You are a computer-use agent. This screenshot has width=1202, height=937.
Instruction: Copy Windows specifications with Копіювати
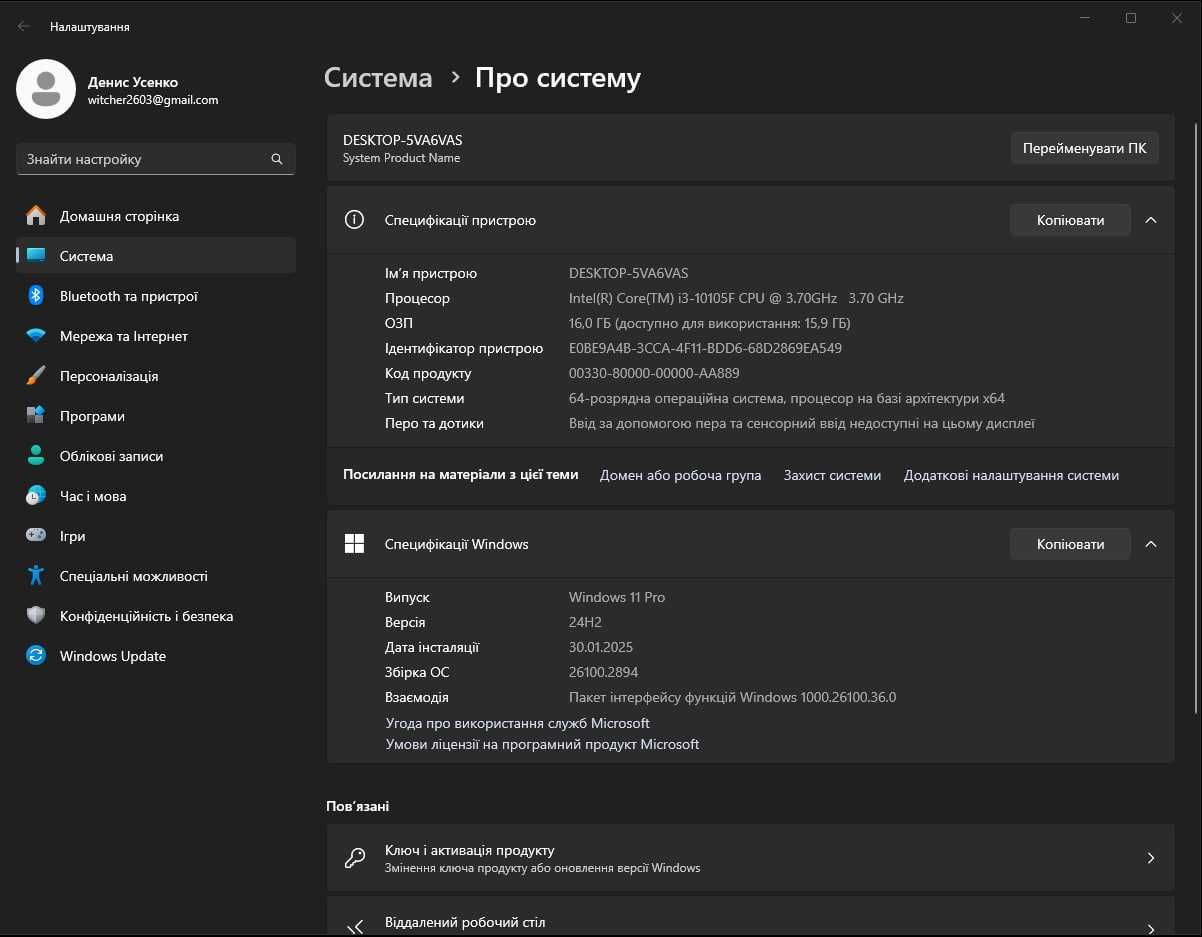click(1070, 544)
